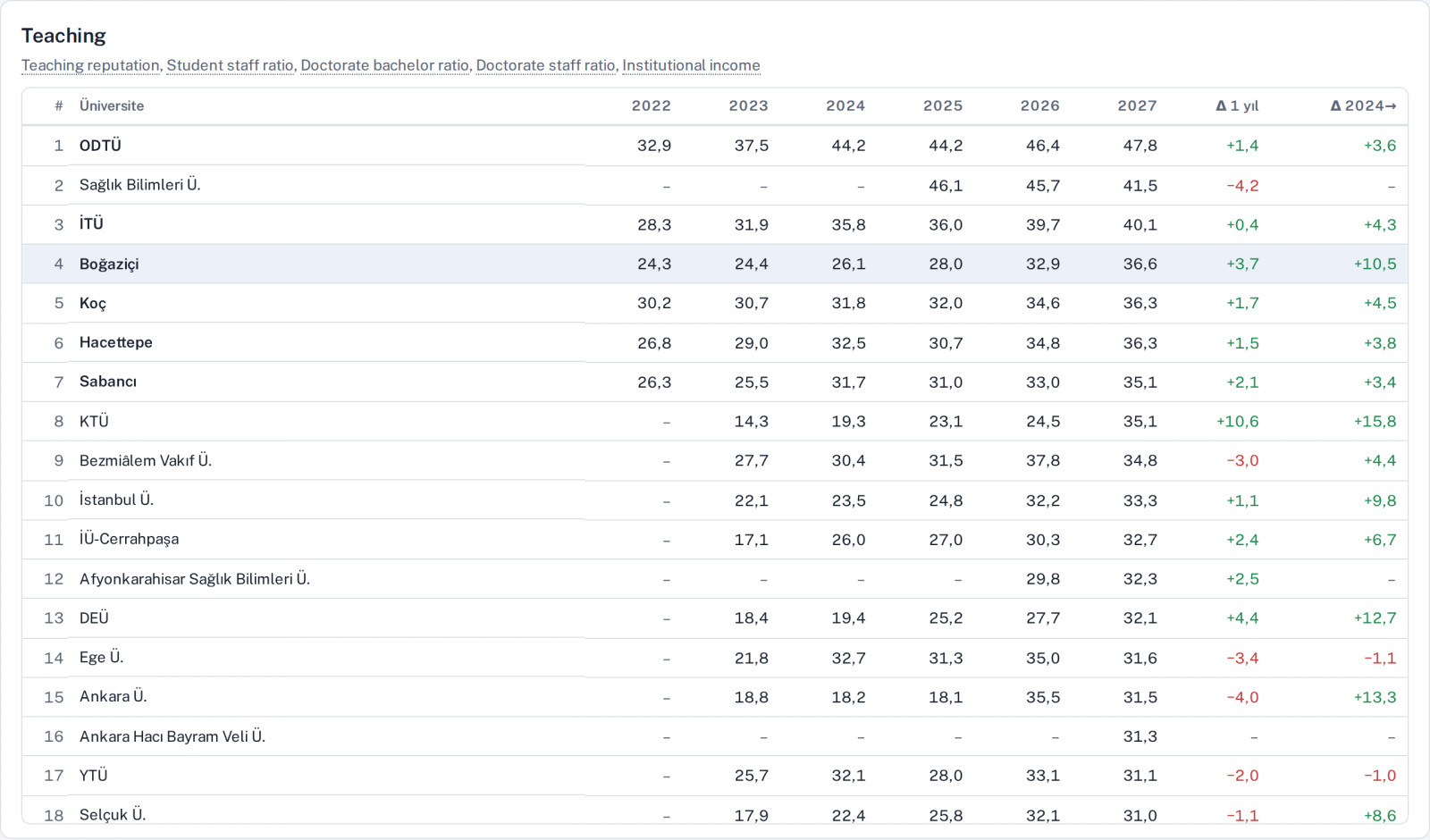Click Sağlık Bilimleri Ü. −4,2 change value

[1242, 186]
